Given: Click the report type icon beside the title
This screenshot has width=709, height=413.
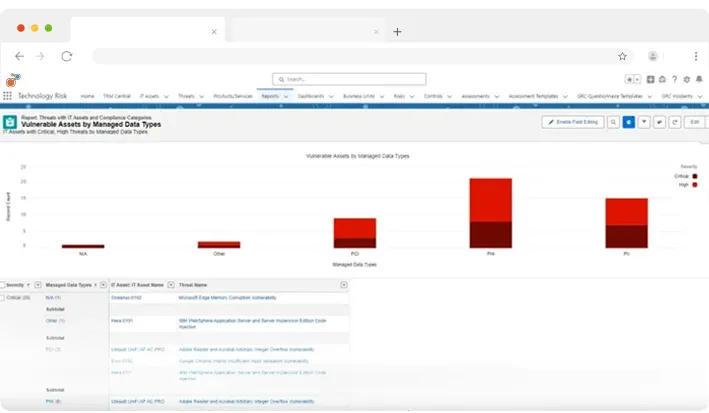Looking at the screenshot, I should [10, 122].
